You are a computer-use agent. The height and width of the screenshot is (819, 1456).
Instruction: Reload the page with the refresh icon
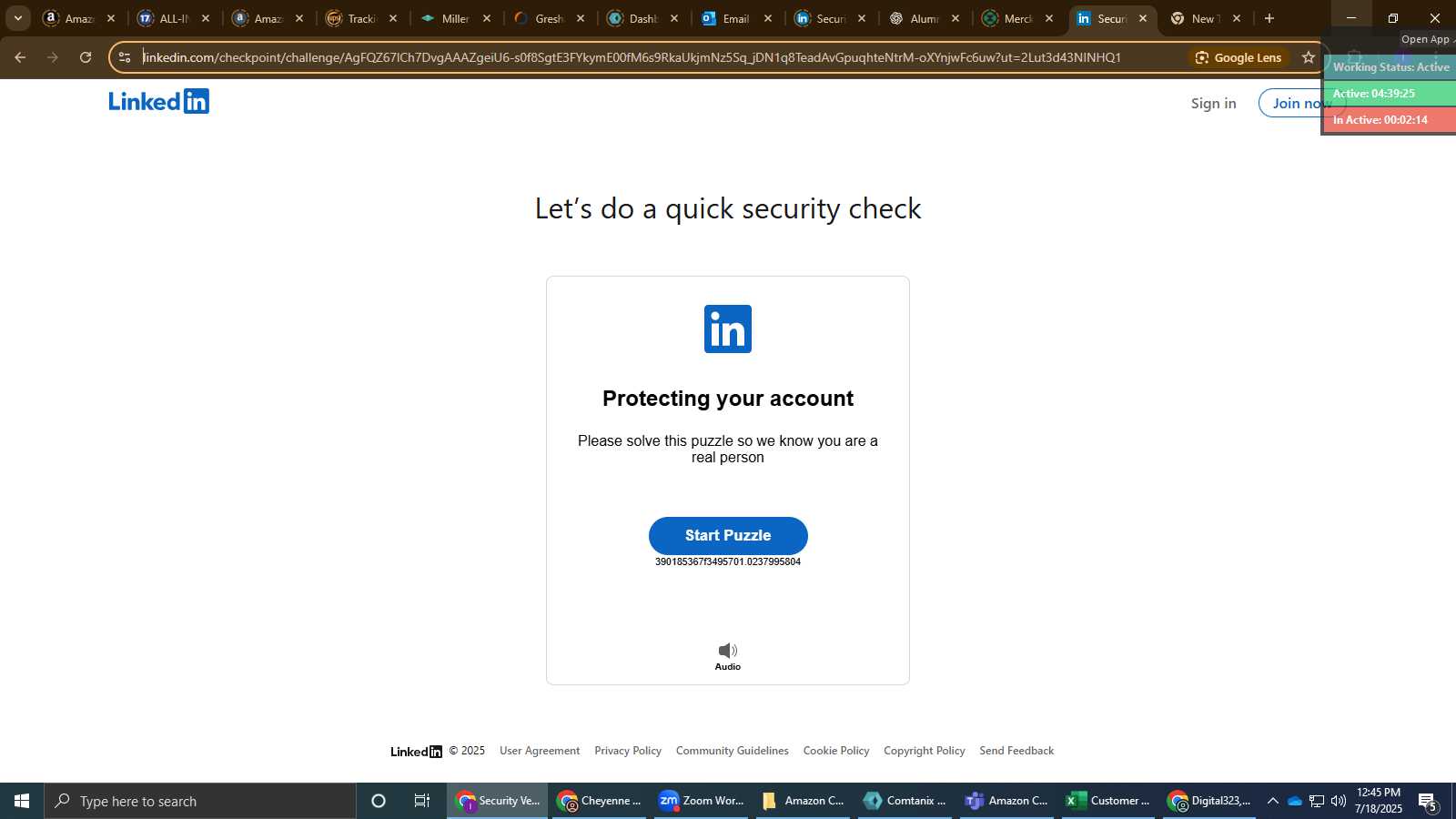point(86,57)
